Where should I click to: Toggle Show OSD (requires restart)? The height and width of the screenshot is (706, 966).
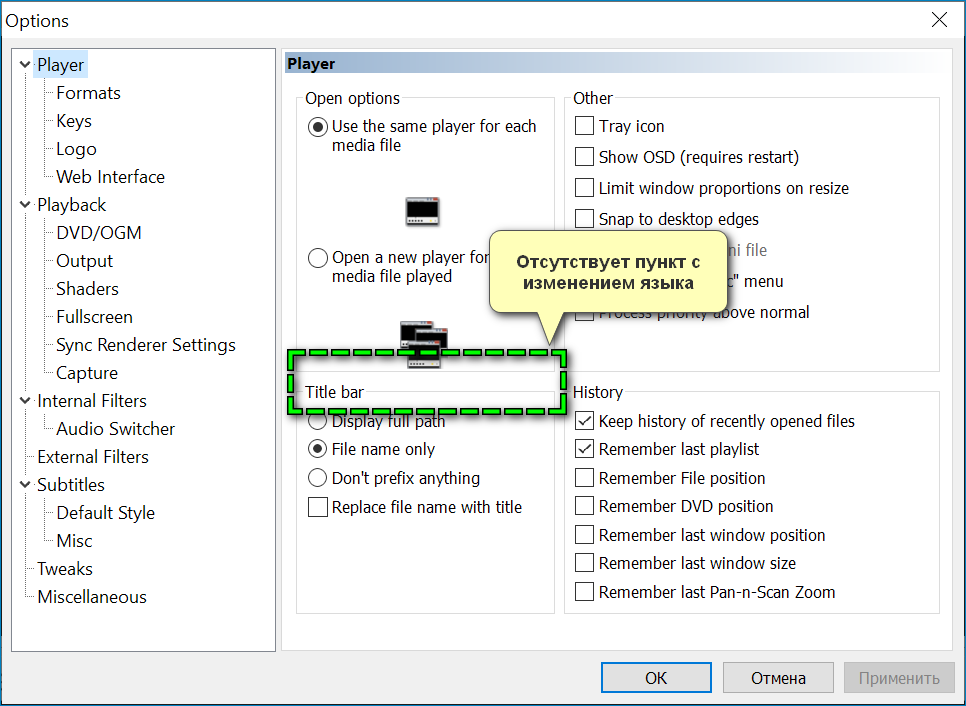(x=585, y=157)
